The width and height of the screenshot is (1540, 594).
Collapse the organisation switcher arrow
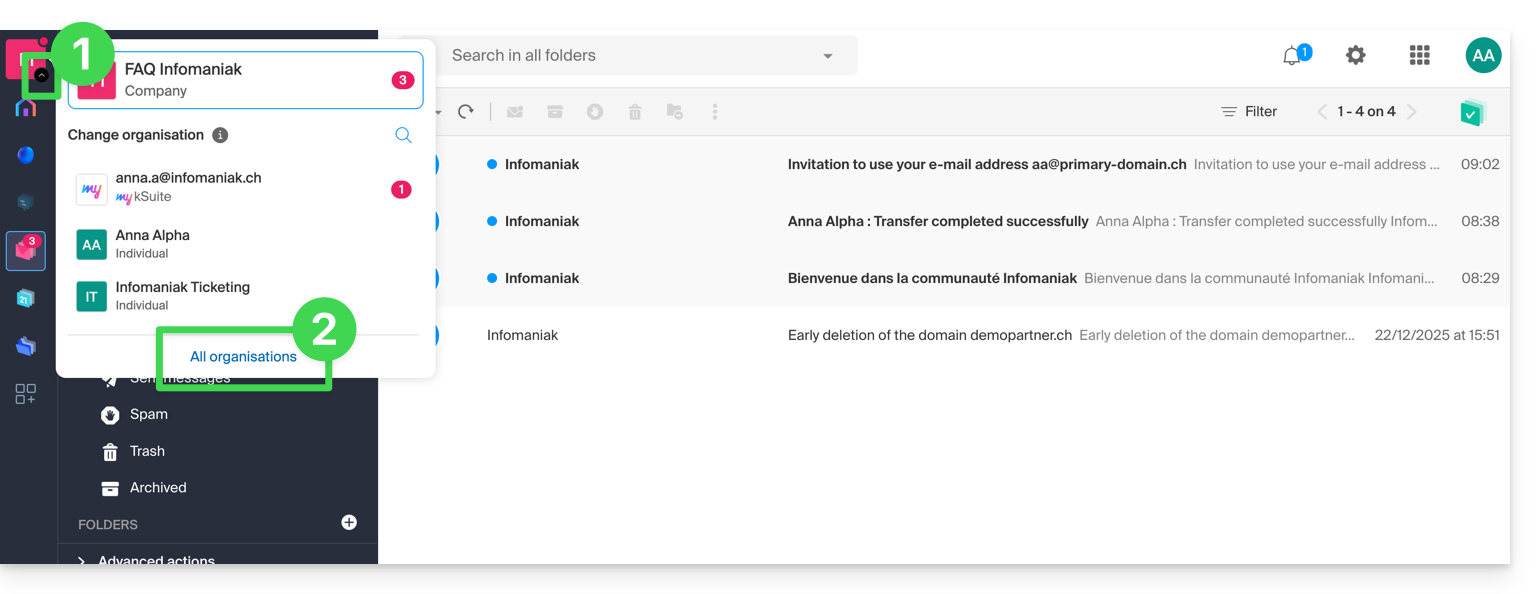click(41, 75)
